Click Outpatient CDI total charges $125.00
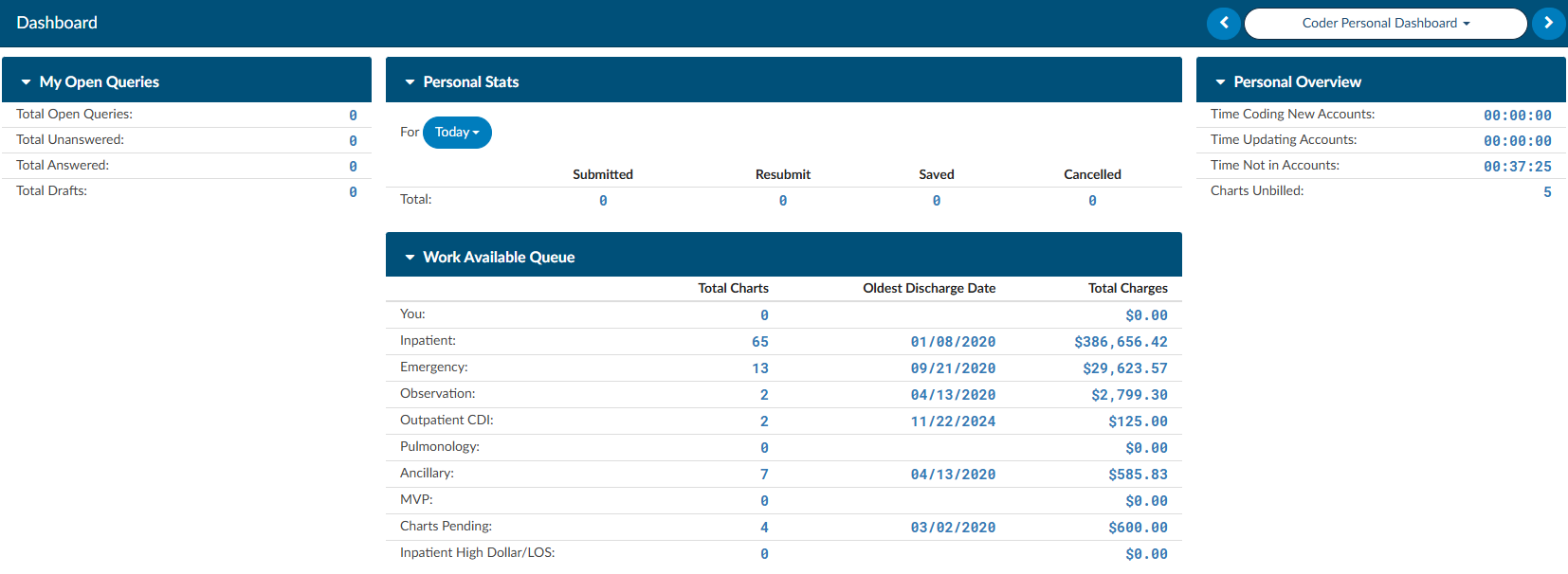The height and width of the screenshot is (574, 1568). 1138,421
